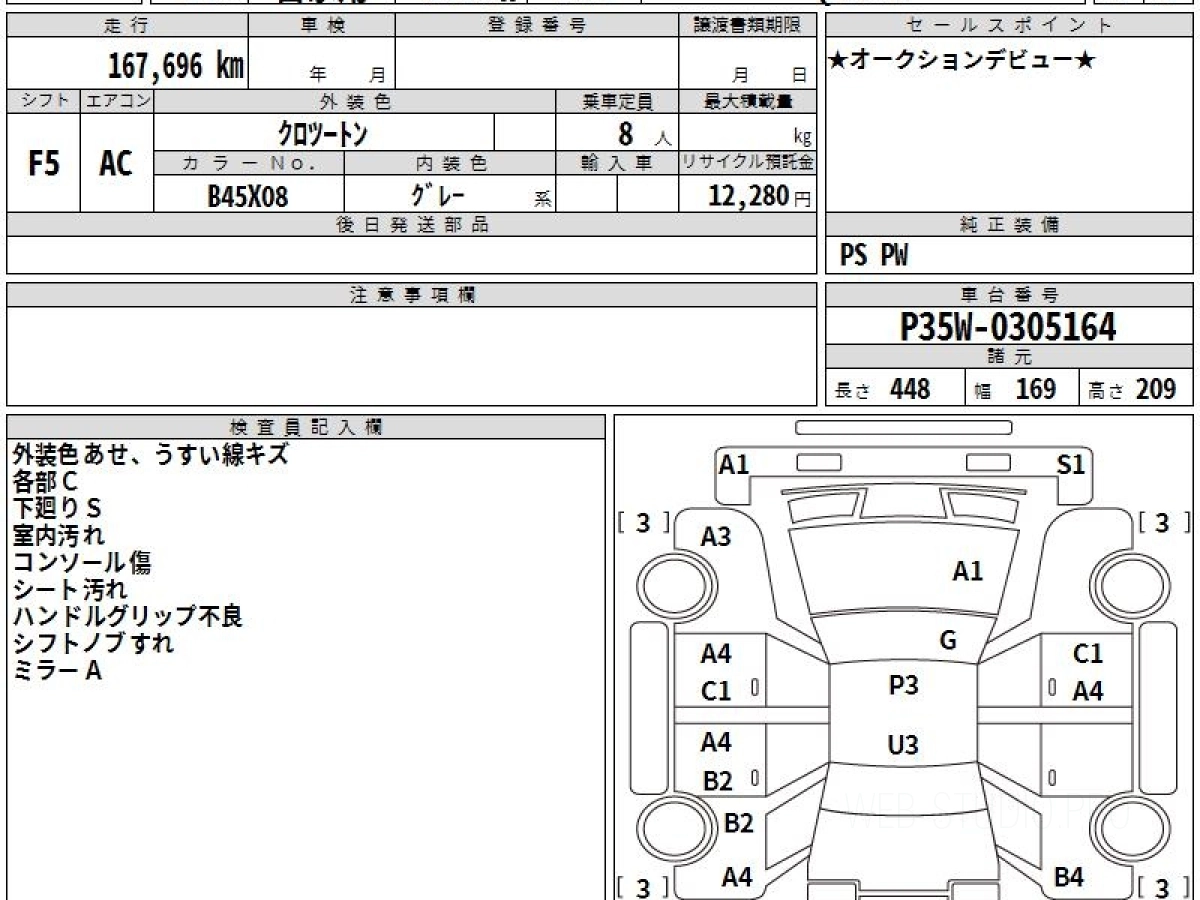Screen dimensions: 1200x900
Task: Click the hood A1 mark on the diagram
Action: coord(967,571)
